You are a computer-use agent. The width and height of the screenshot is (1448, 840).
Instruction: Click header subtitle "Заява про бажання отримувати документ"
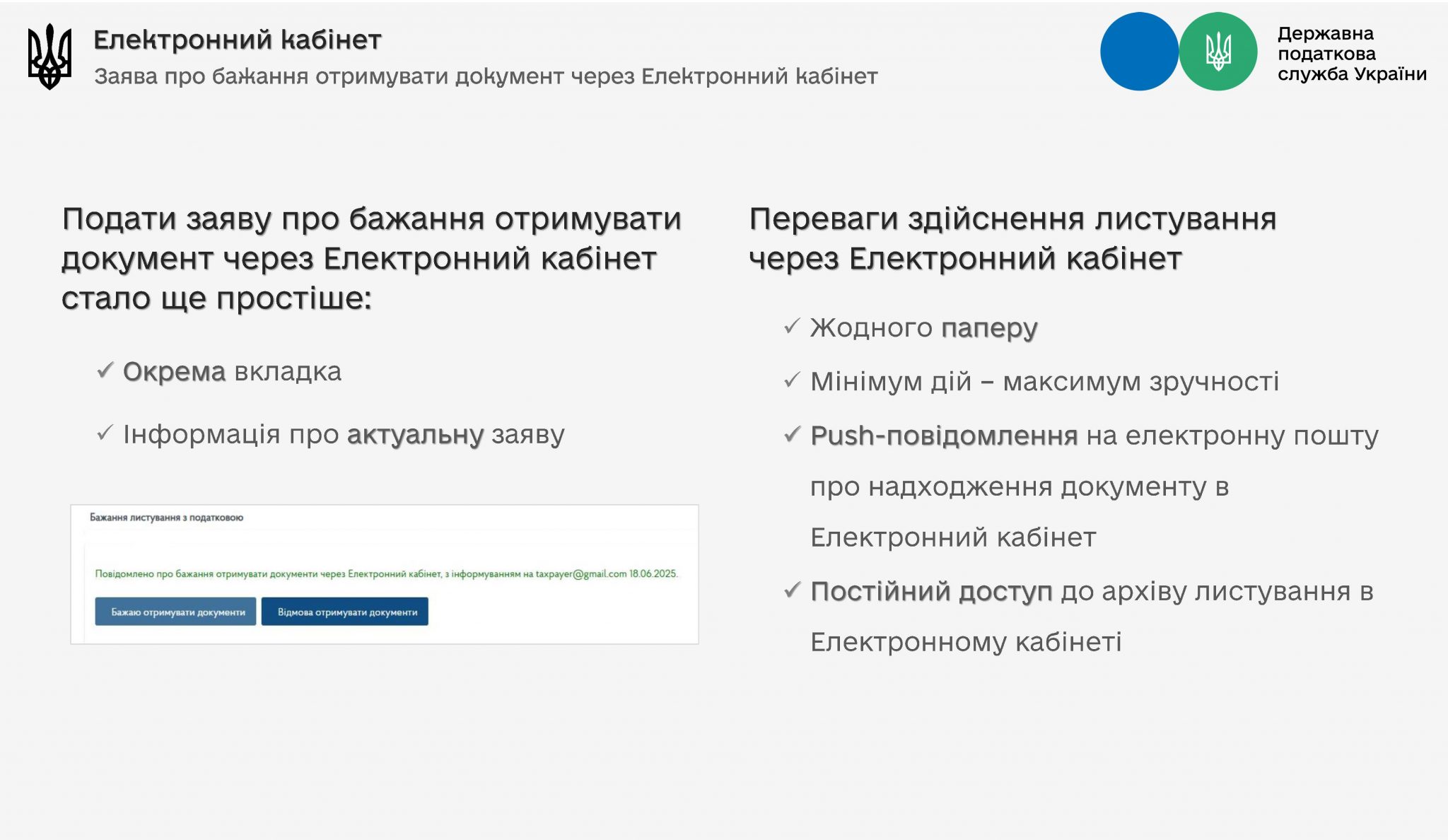(486, 76)
